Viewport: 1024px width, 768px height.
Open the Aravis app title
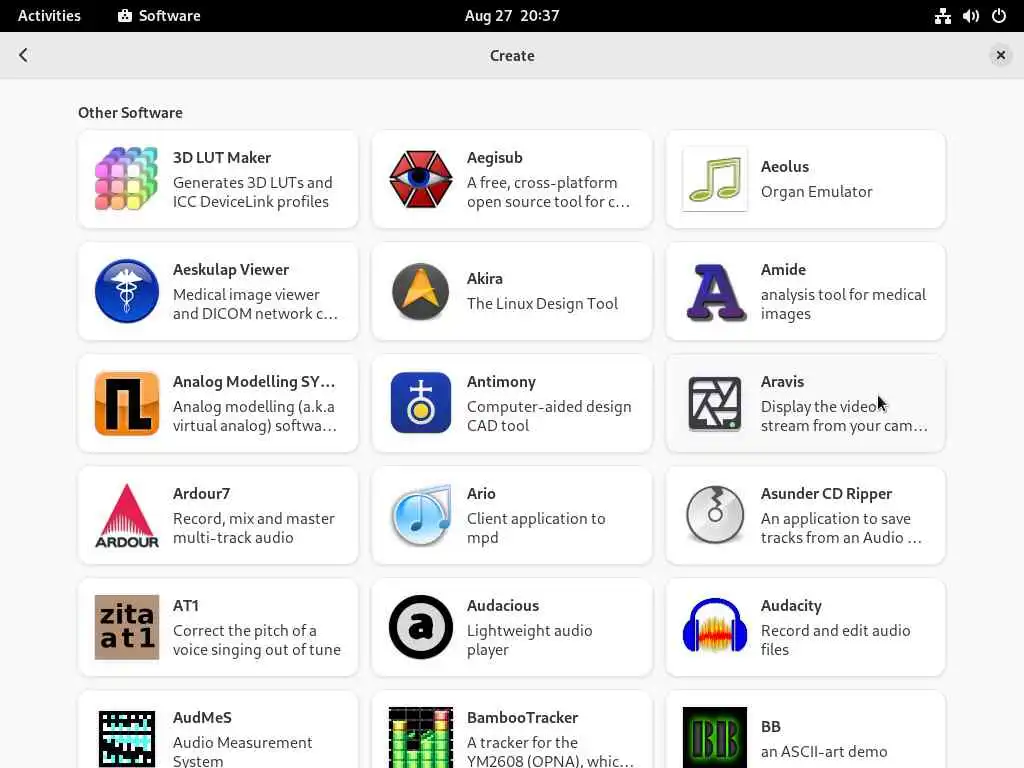(x=782, y=381)
